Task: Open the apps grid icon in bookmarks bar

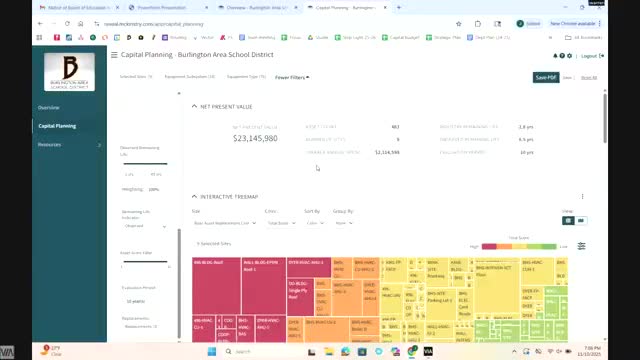Action: coord(39,38)
